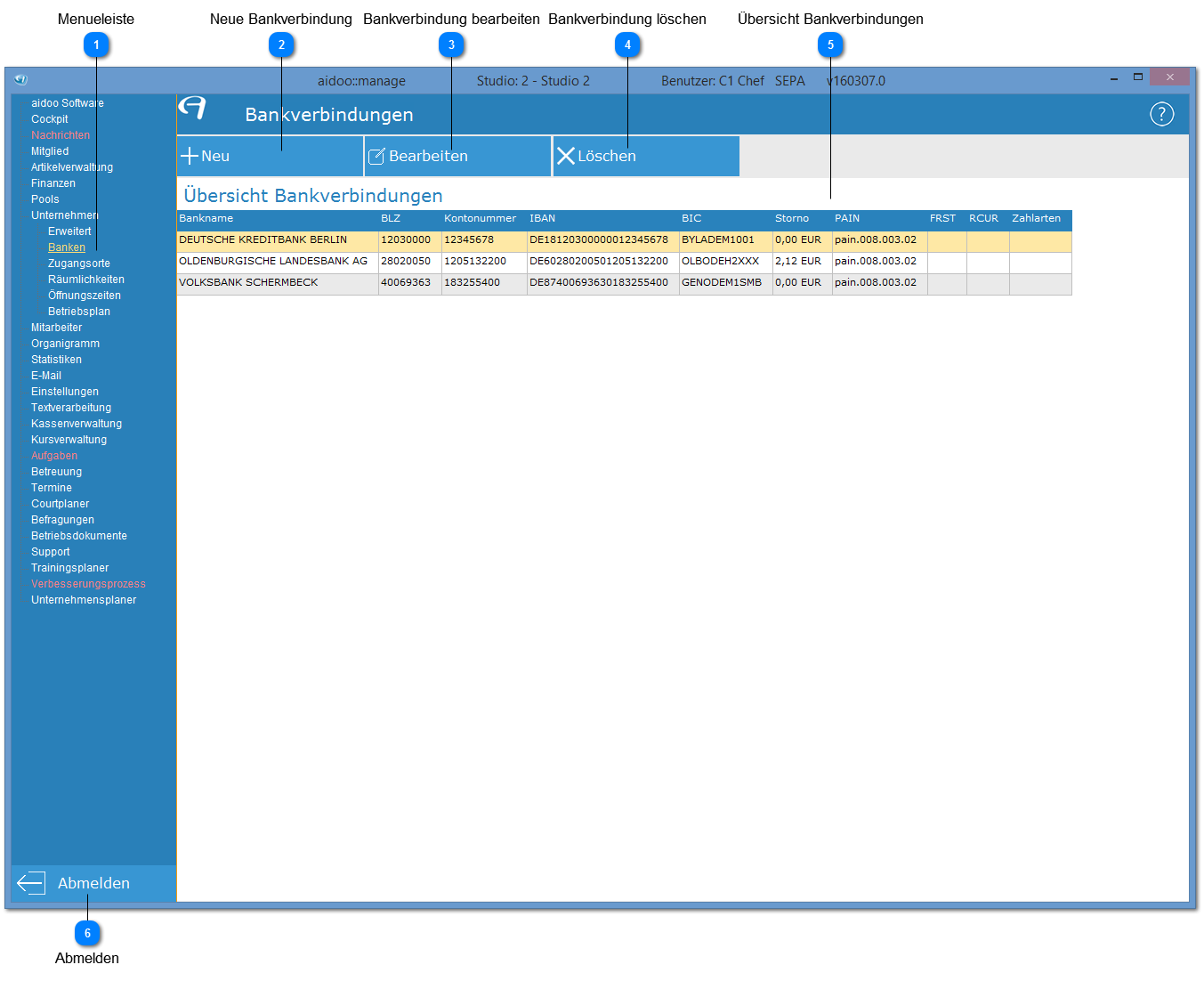
Task: Sort by Kontonummer column header
Action: tap(484, 219)
